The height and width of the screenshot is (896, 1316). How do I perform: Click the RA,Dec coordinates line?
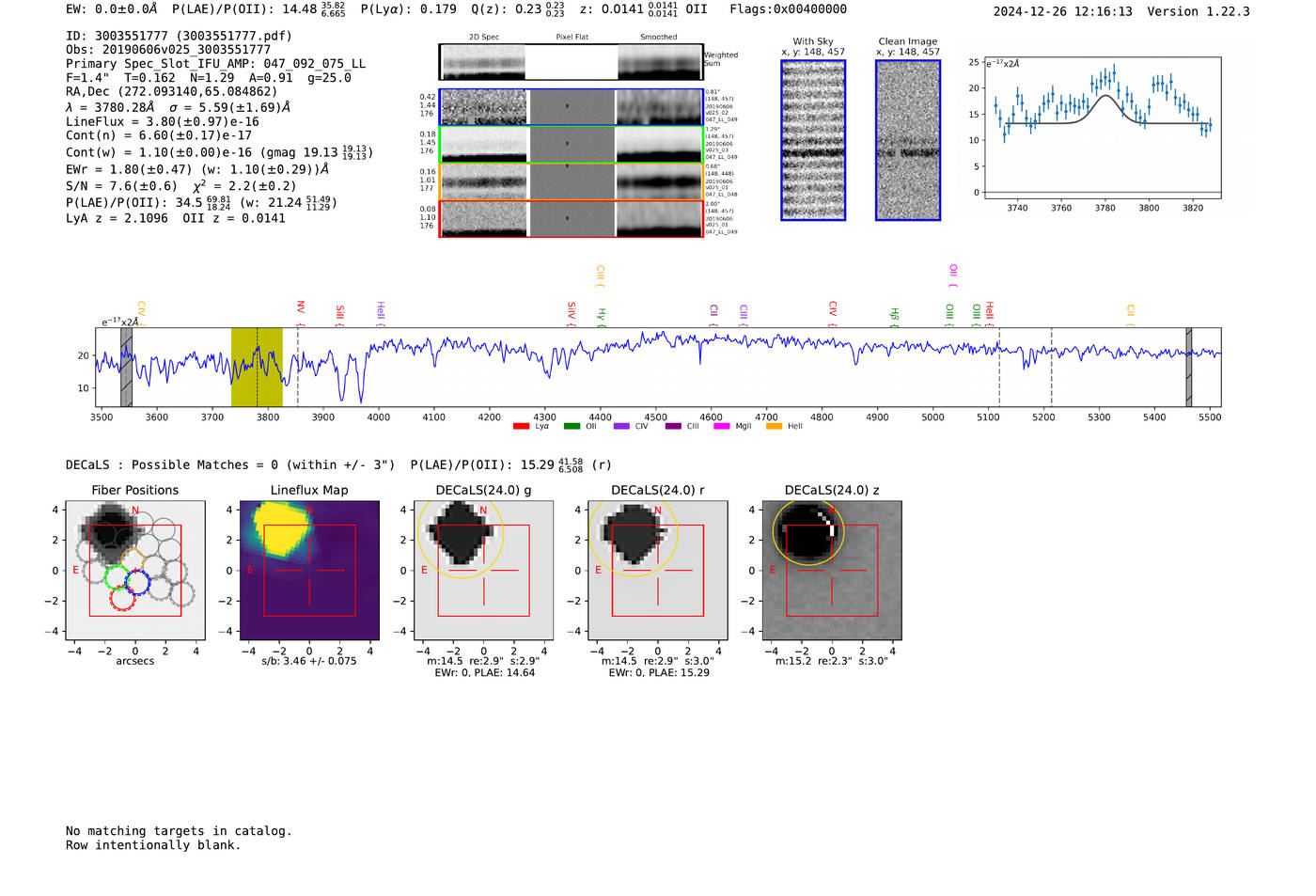click(172, 92)
